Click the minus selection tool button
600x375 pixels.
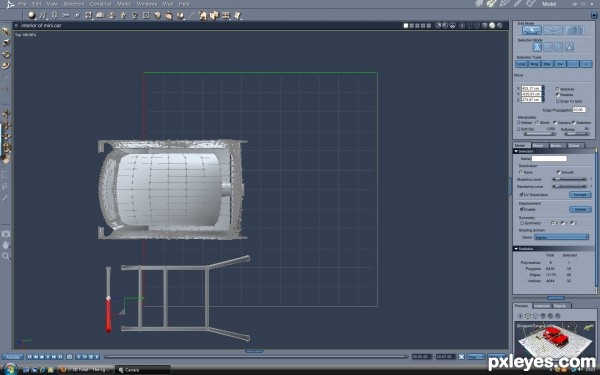pyautogui.click(x=573, y=64)
